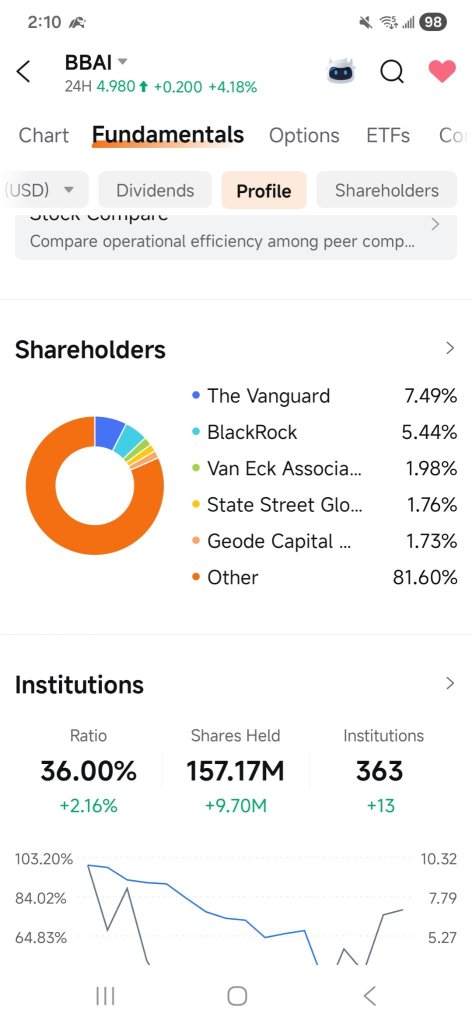Open the Stock Compare chevron
This screenshot has height=1024, width=472.
[435, 225]
